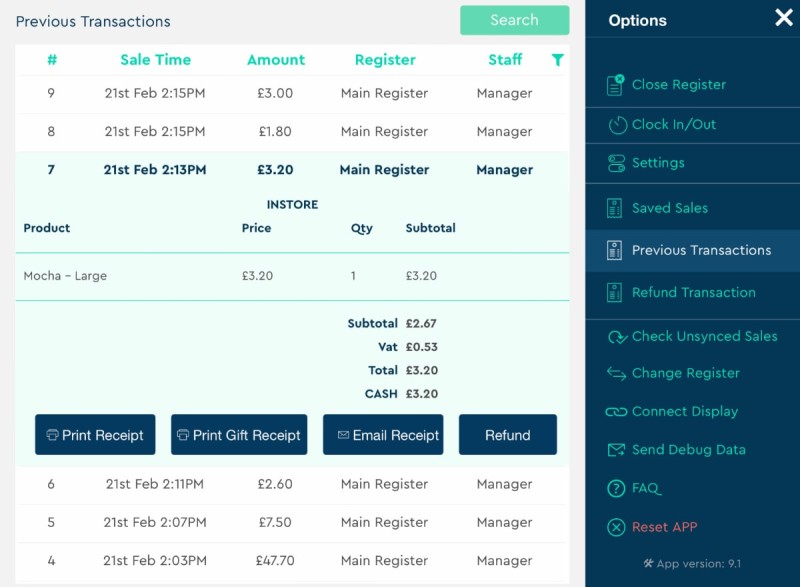Viewport: 800px width, 587px height.
Task: Open the FAQ menu item
Action: (x=646, y=489)
